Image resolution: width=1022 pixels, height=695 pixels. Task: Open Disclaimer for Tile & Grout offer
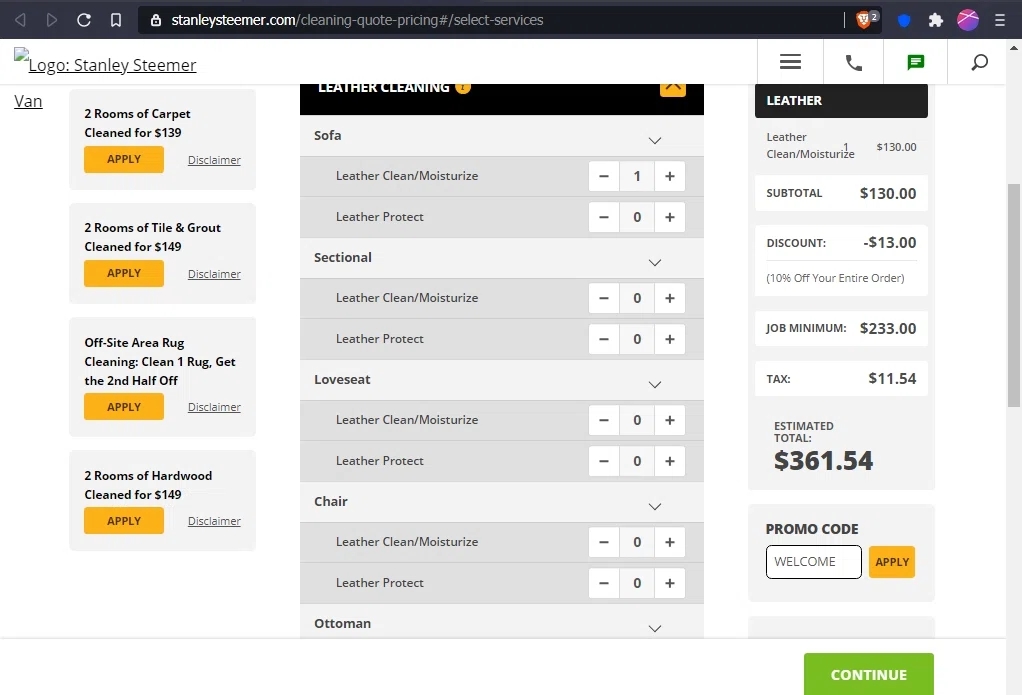click(214, 274)
